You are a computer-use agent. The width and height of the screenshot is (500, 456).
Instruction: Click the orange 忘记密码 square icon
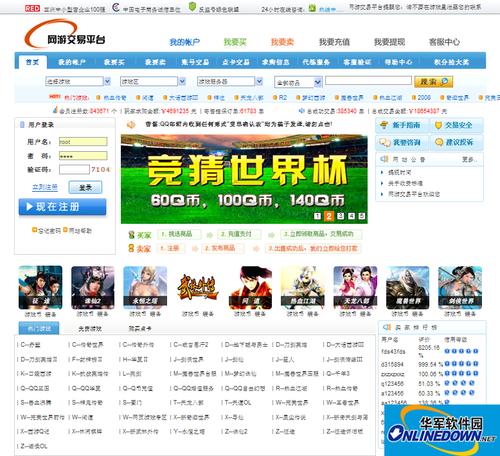(34, 230)
